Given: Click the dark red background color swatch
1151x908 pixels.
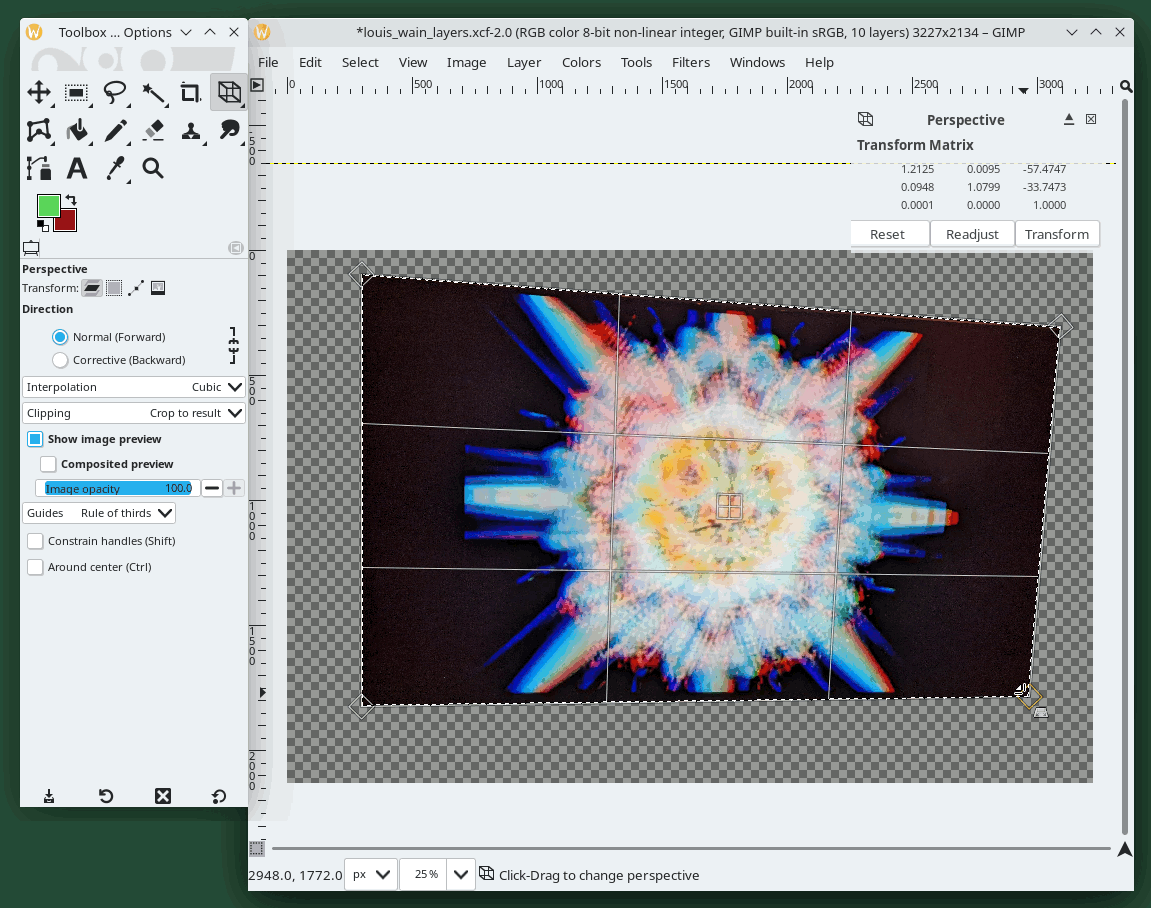Looking at the screenshot, I should point(68,222).
